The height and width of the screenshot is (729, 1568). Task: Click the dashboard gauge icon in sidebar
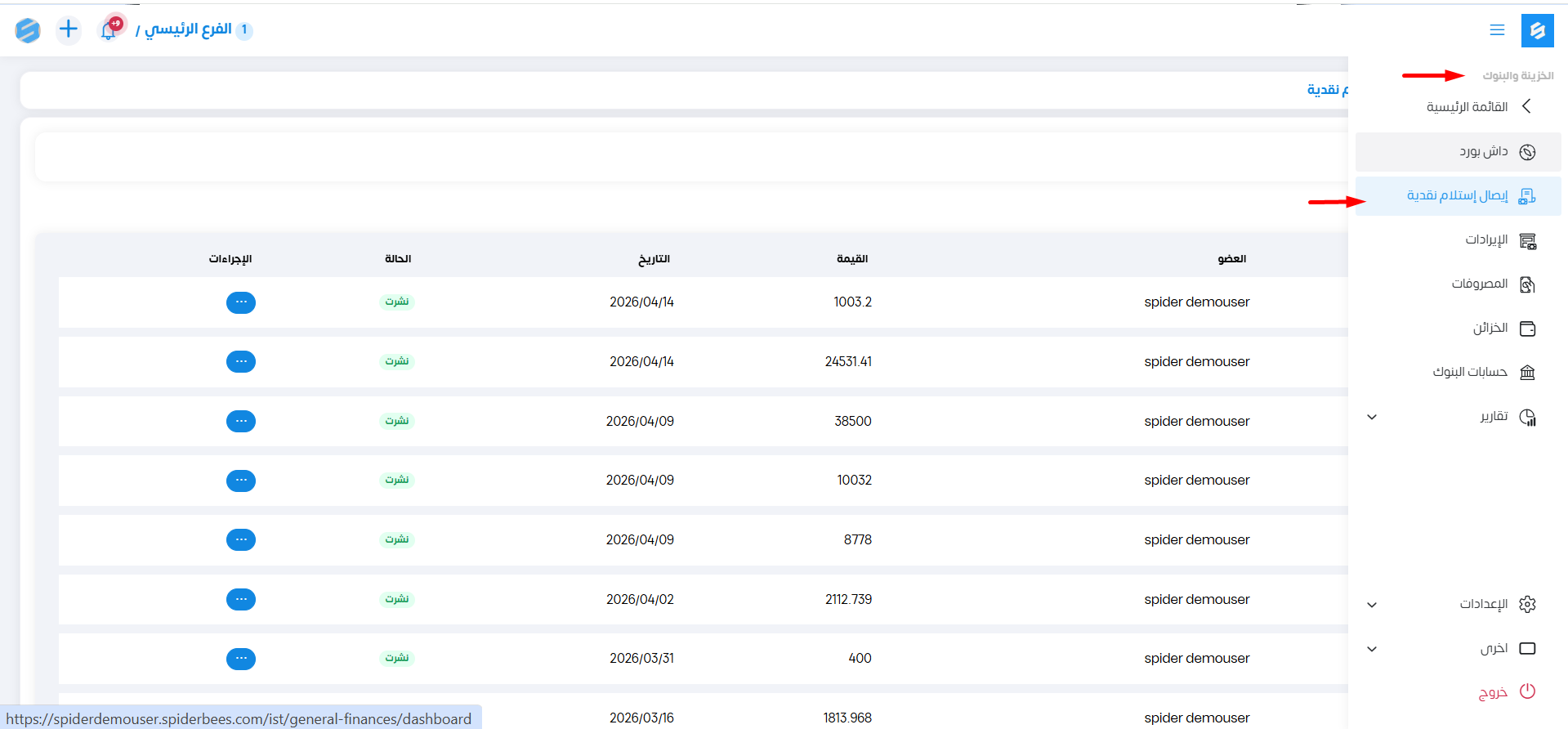coord(1527,152)
